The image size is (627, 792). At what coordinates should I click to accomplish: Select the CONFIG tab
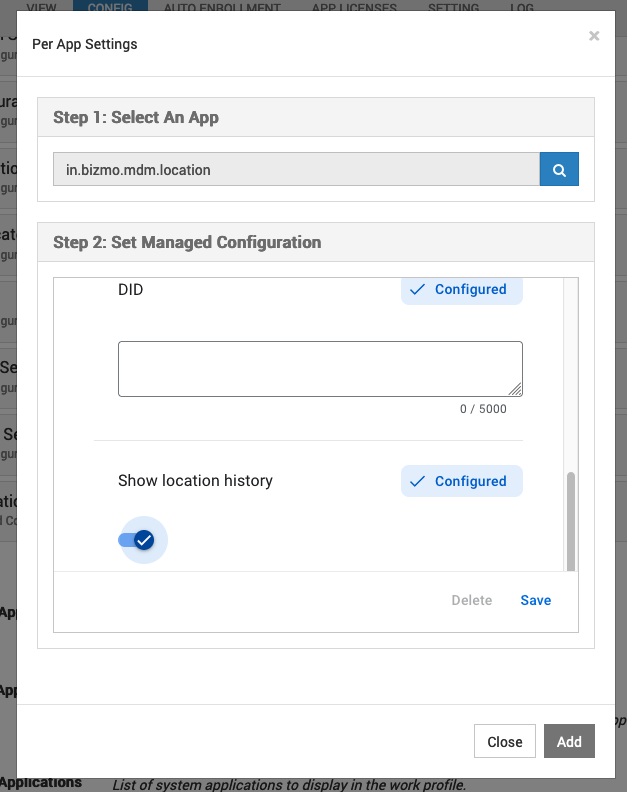110,6
